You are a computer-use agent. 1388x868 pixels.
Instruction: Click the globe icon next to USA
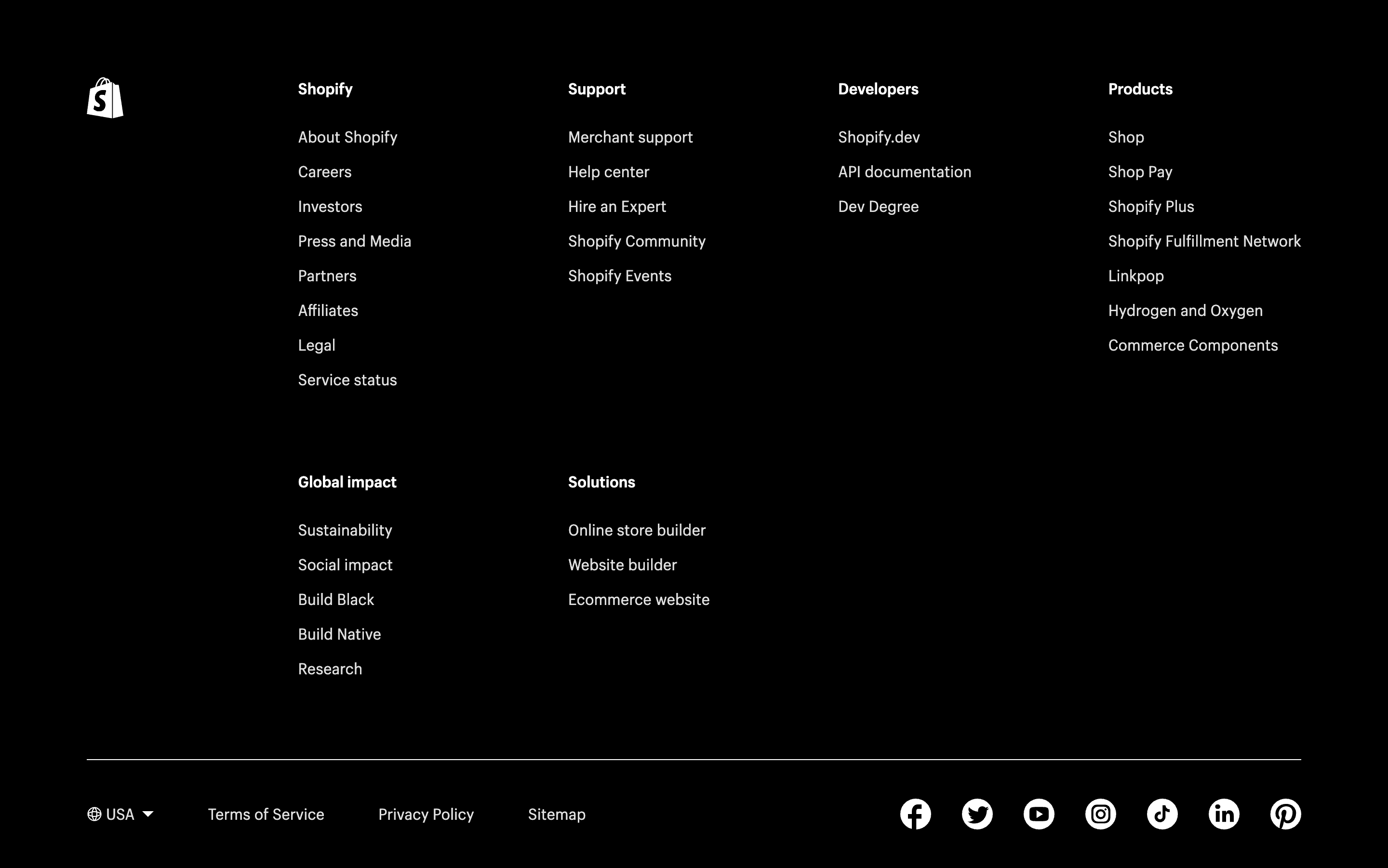pyautogui.click(x=95, y=814)
